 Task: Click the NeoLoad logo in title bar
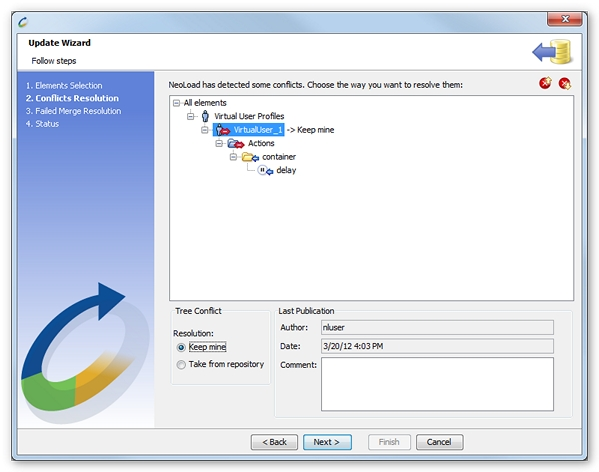tap(23, 22)
